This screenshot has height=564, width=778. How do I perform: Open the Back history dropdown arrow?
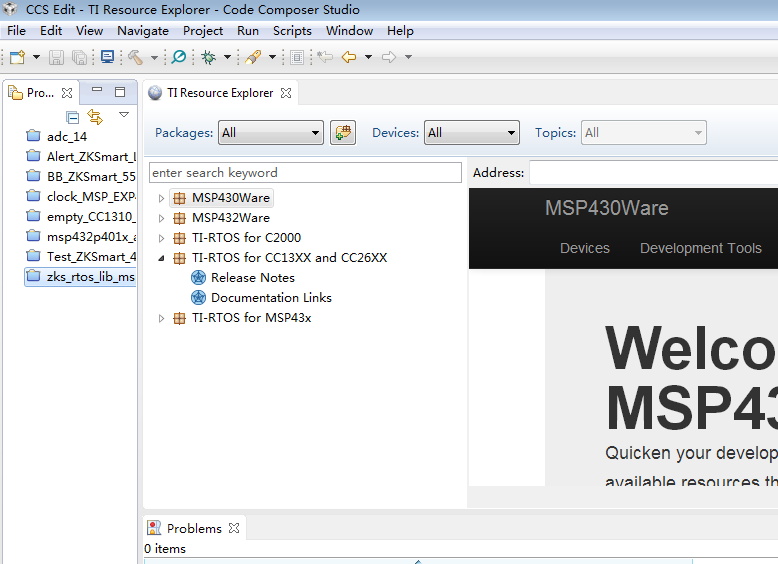coord(368,58)
